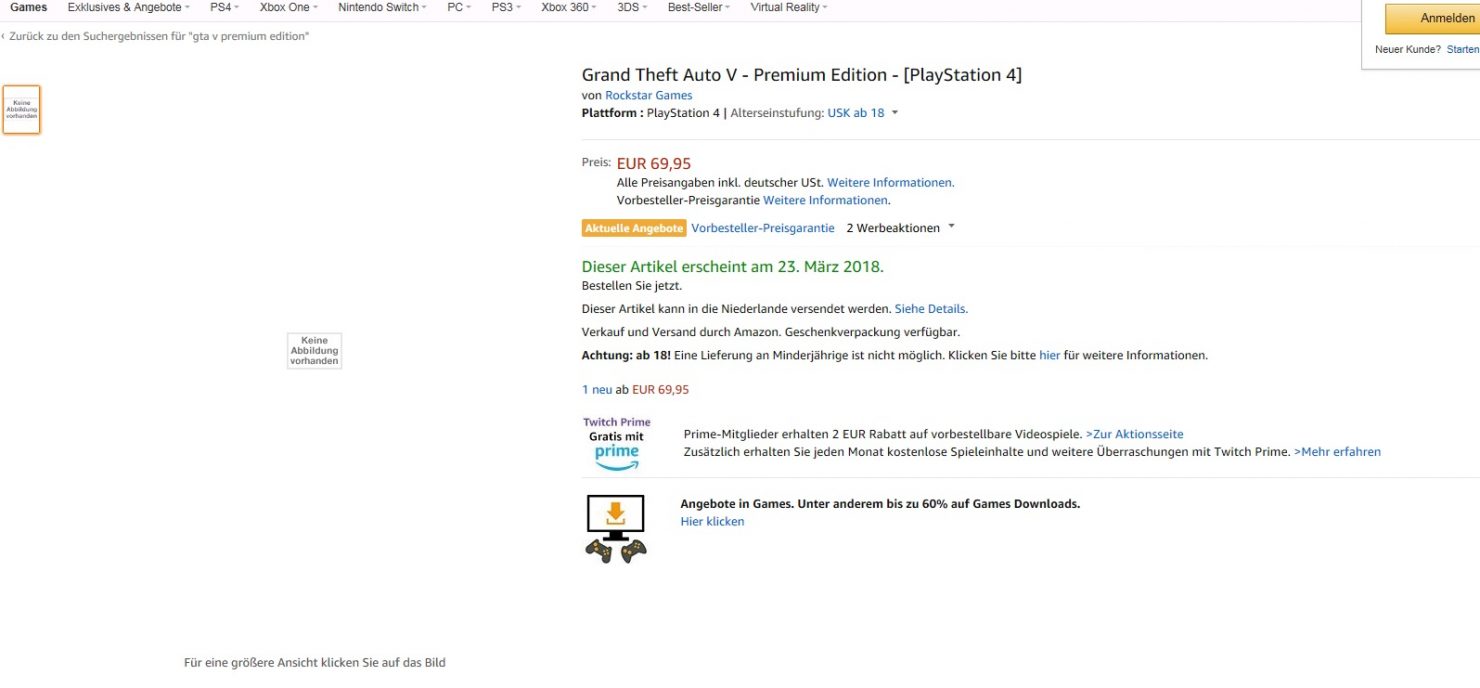Click the Aktuelle Angebote badge
This screenshot has height=688, width=1480.
[x=633, y=228]
